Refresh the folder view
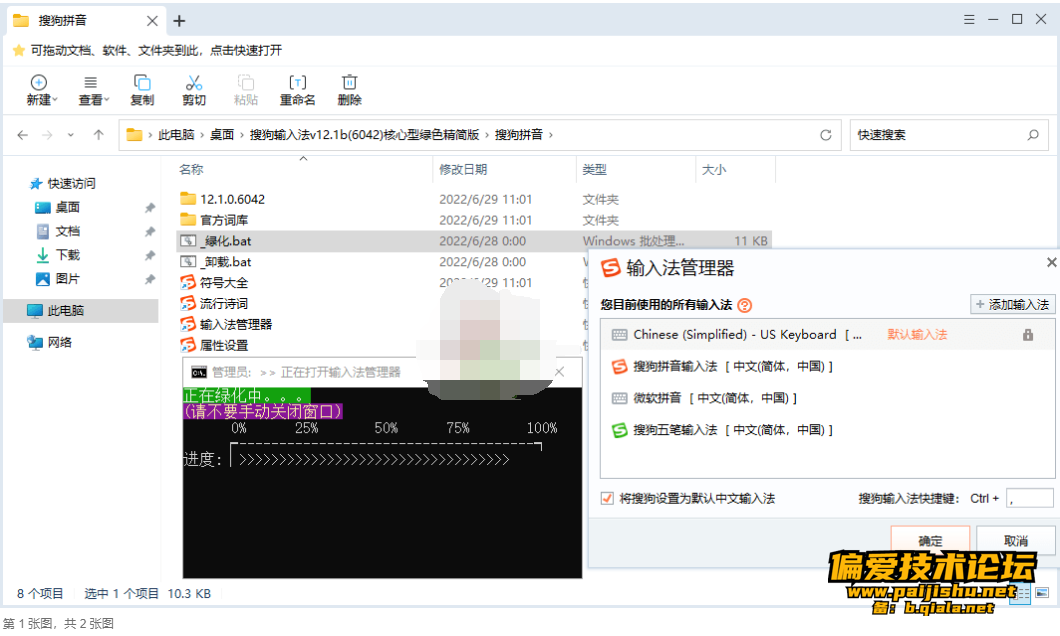The width and height of the screenshot is (1060, 636). tap(825, 135)
